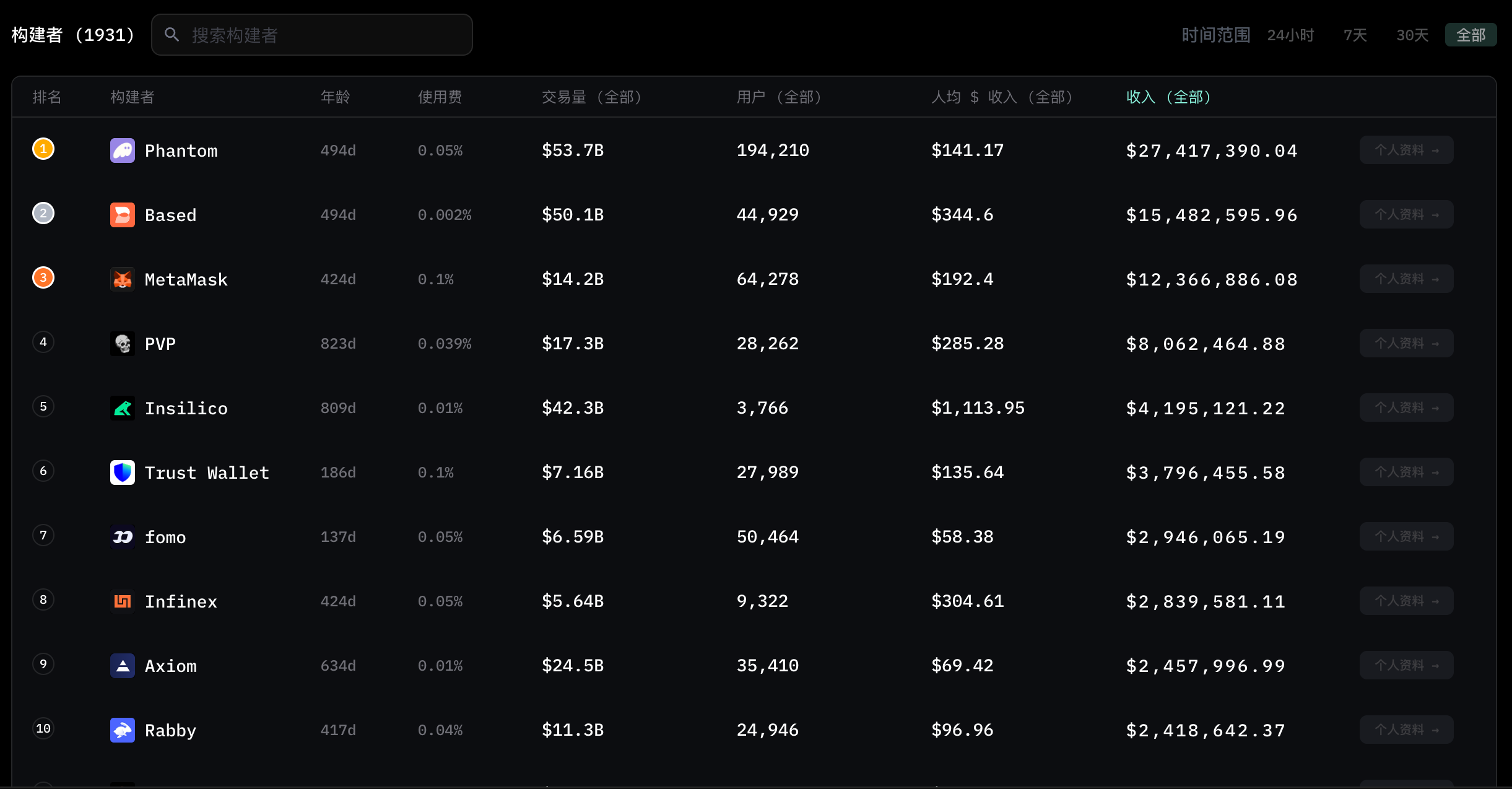Click the Trust Wallet builder name
1512x789 pixels.
tap(207, 473)
